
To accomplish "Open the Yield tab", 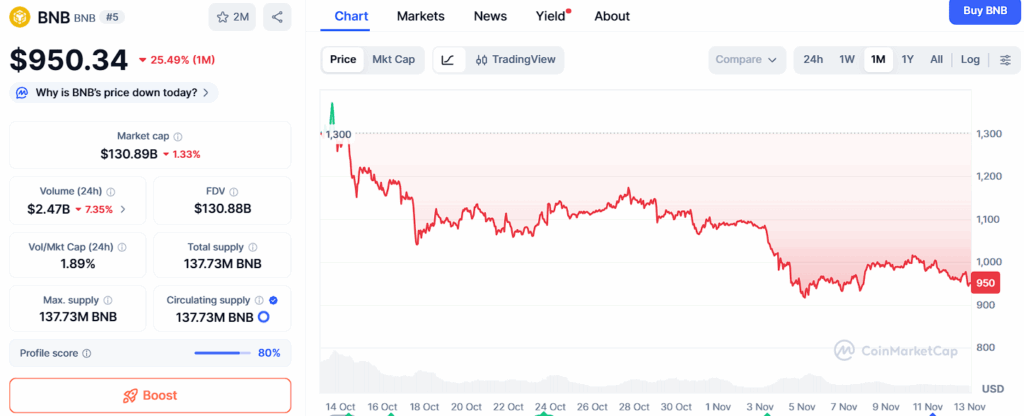I will (x=550, y=16).
